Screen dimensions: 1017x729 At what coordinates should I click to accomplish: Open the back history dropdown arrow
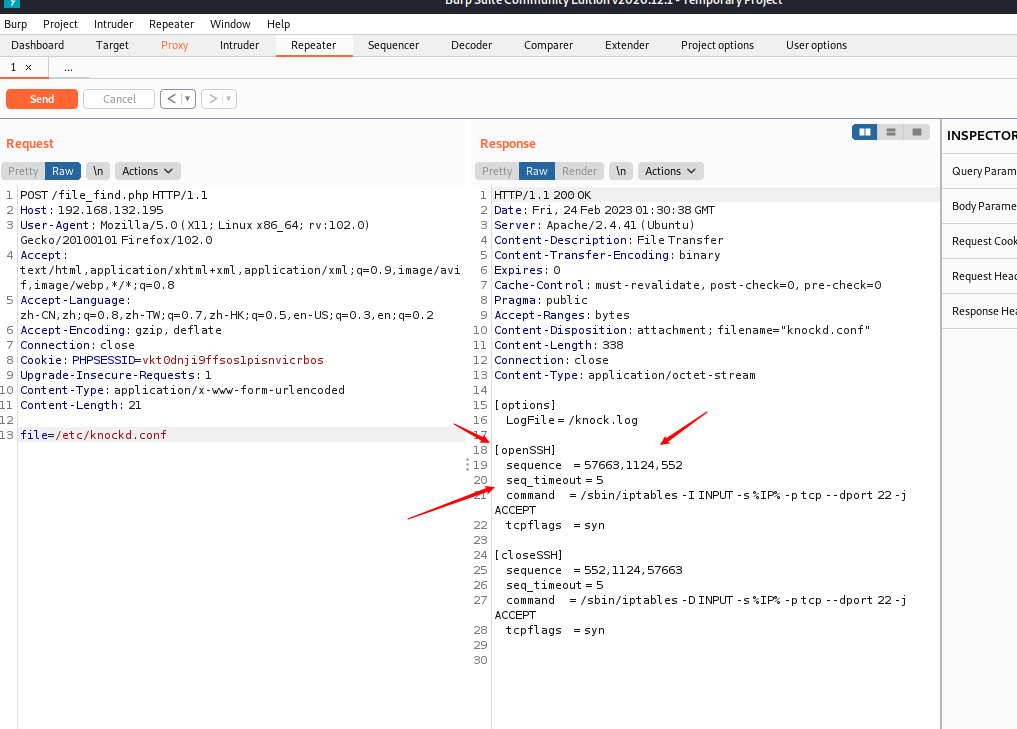pyautogui.click(x=187, y=99)
